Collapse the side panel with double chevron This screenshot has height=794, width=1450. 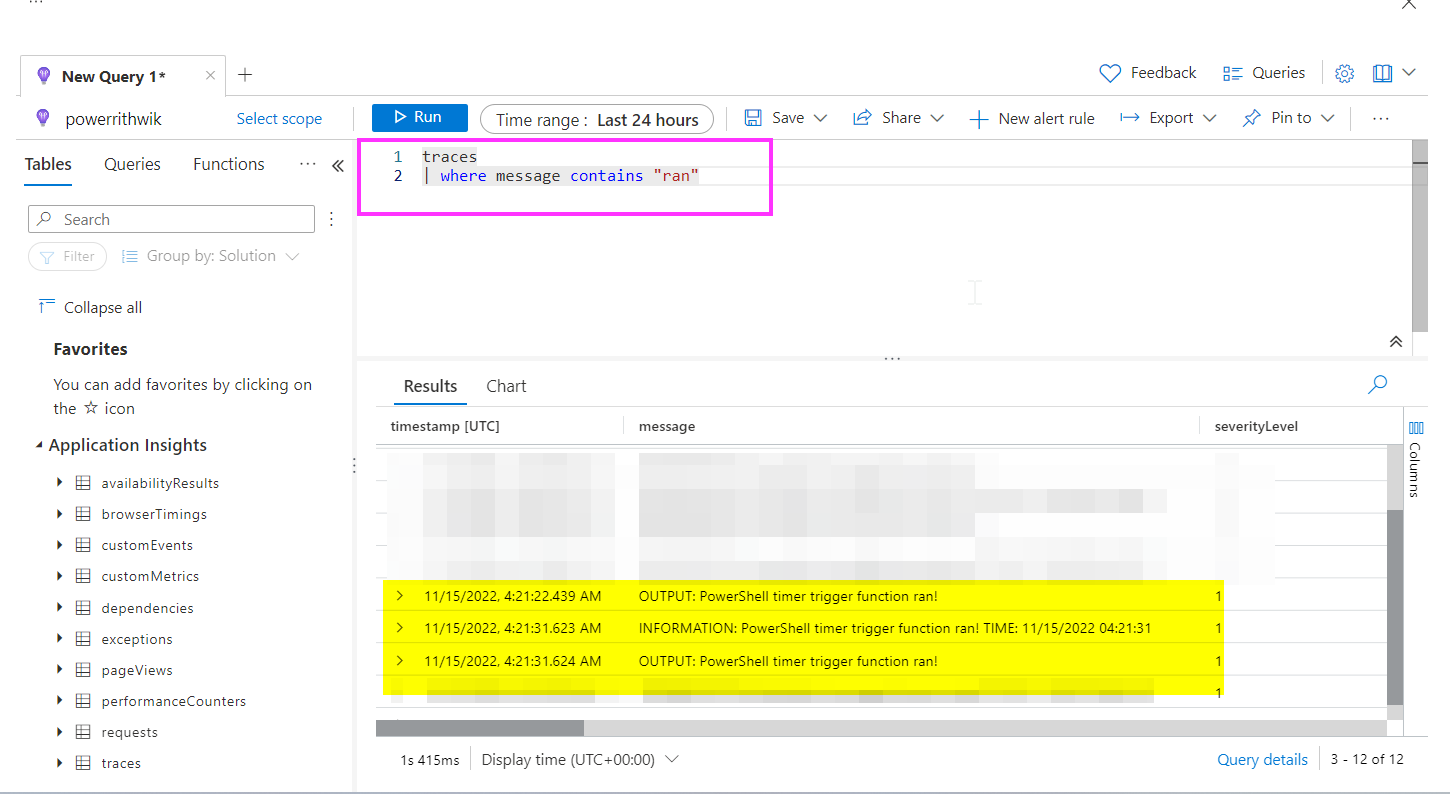click(x=338, y=166)
